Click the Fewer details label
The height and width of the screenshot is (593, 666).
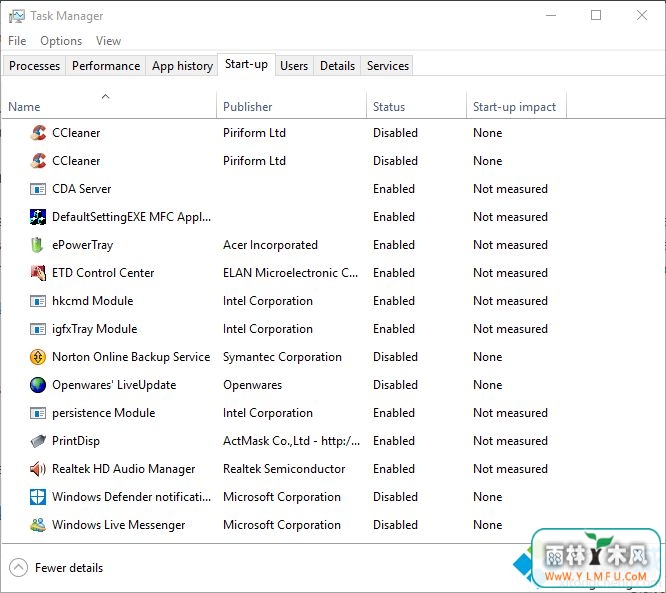point(69,568)
